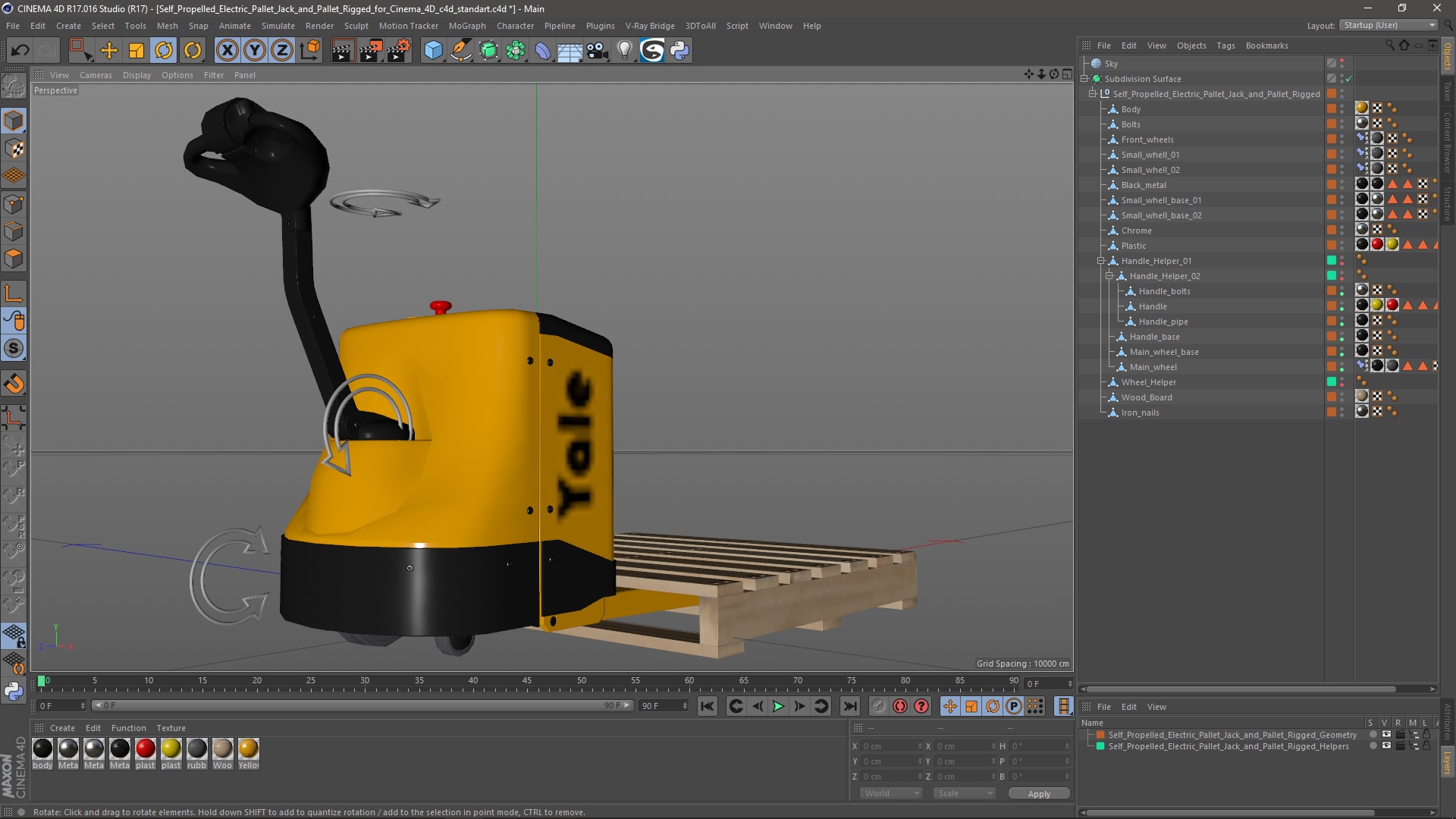
Task: Select the Scale tool in toolbar
Action: [136, 51]
